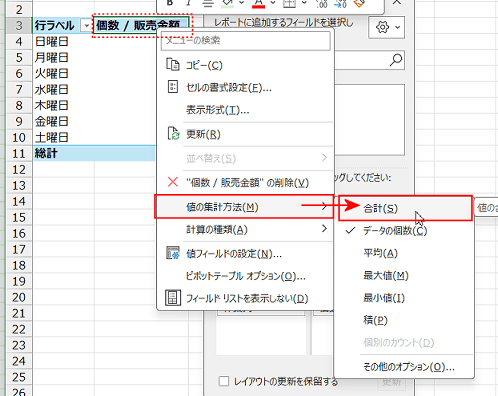
Task: Click the Value Field Settings icon
Action: pos(173,253)
